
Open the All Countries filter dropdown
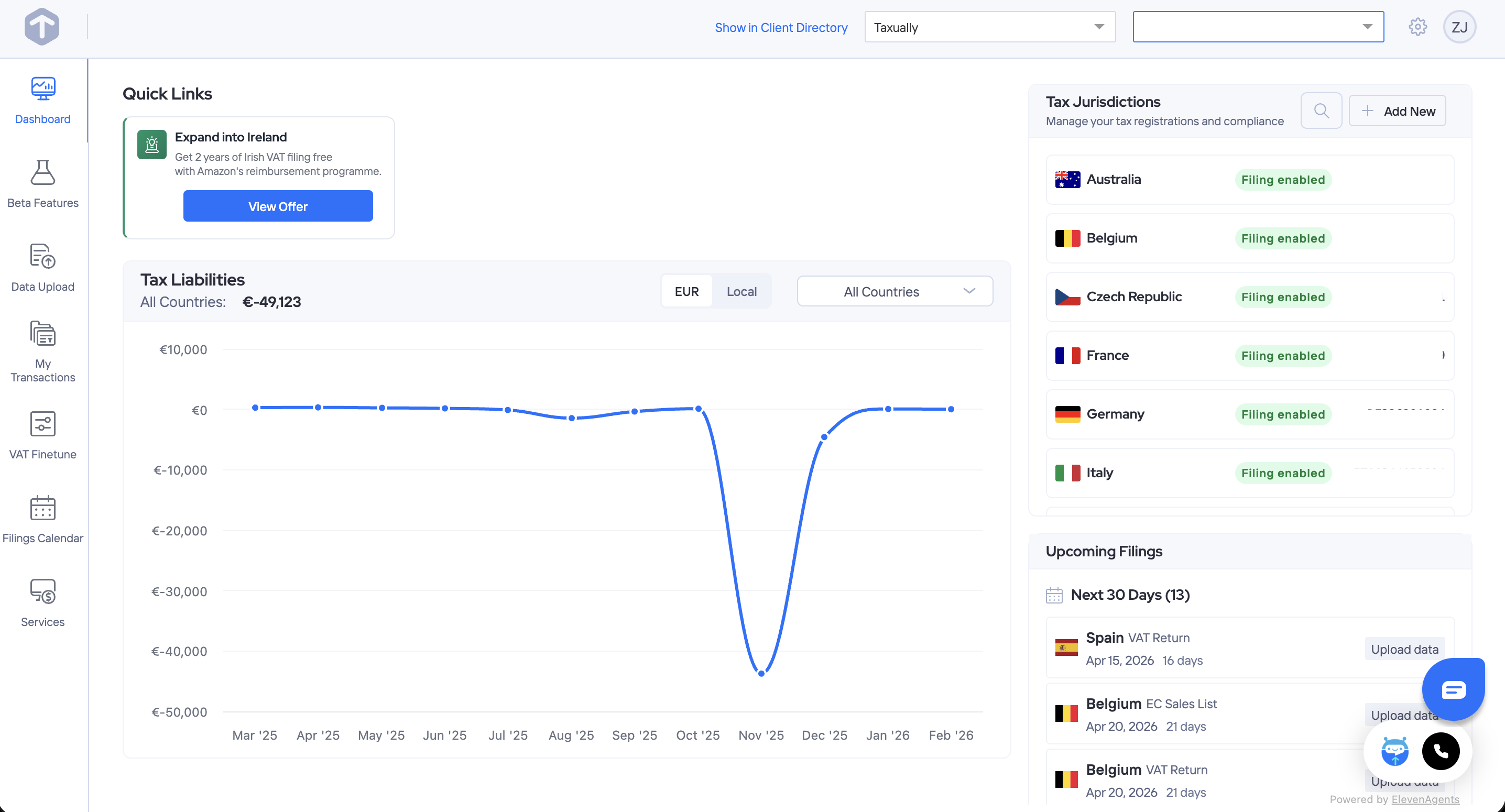coord(894,291)
